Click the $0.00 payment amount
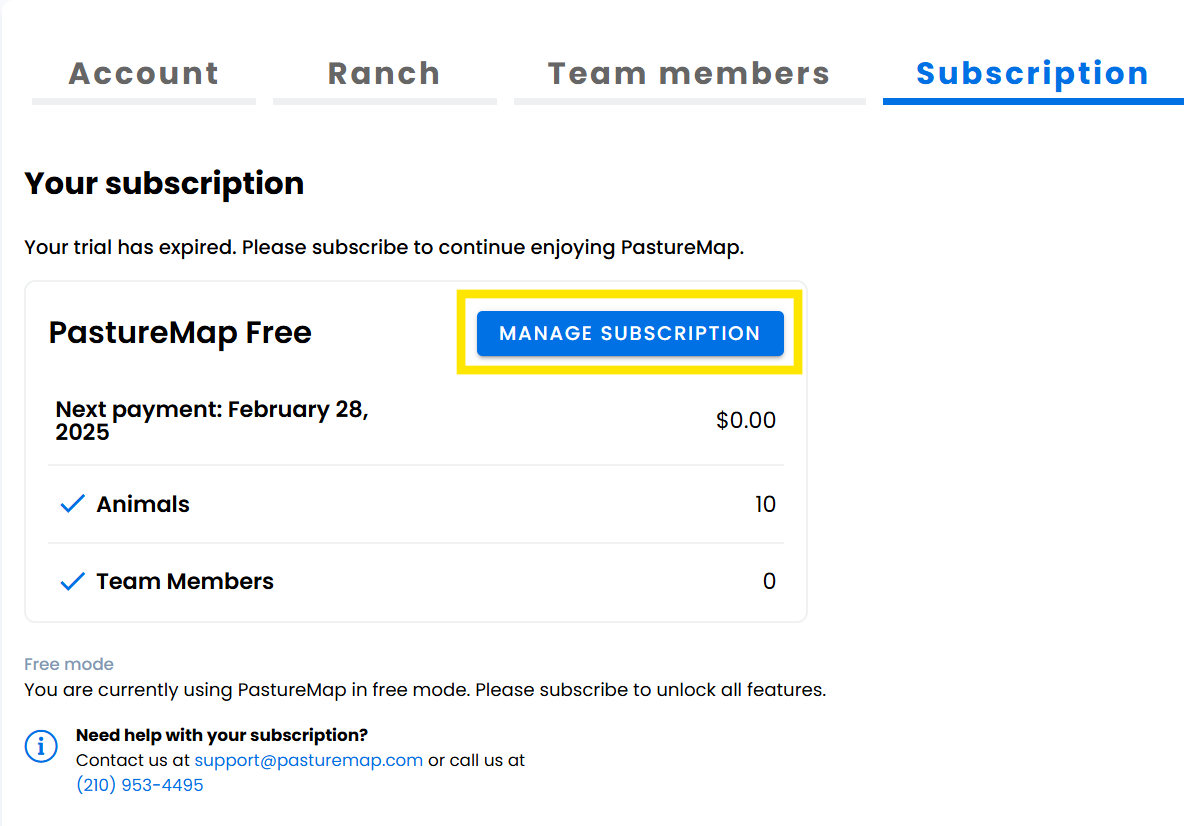The height and width of the screenshot is (826, 1197). (x=746, y=420)
